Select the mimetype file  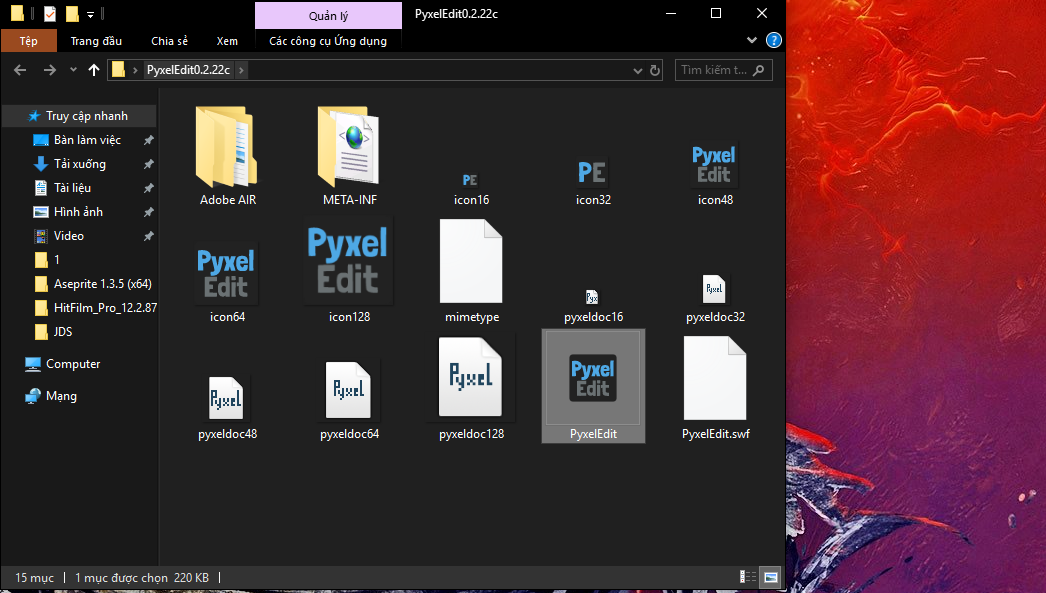click(x=471, y=263)
